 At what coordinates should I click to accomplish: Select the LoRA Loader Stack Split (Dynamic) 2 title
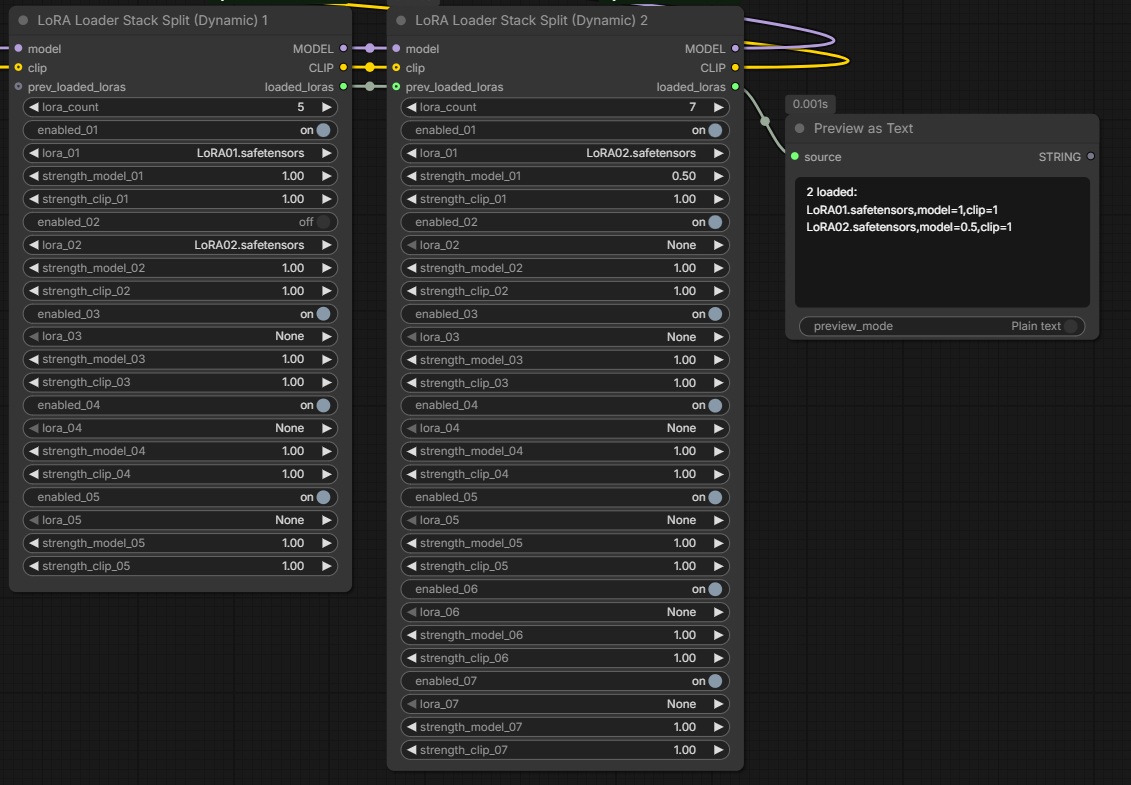[x=531, y=20]
